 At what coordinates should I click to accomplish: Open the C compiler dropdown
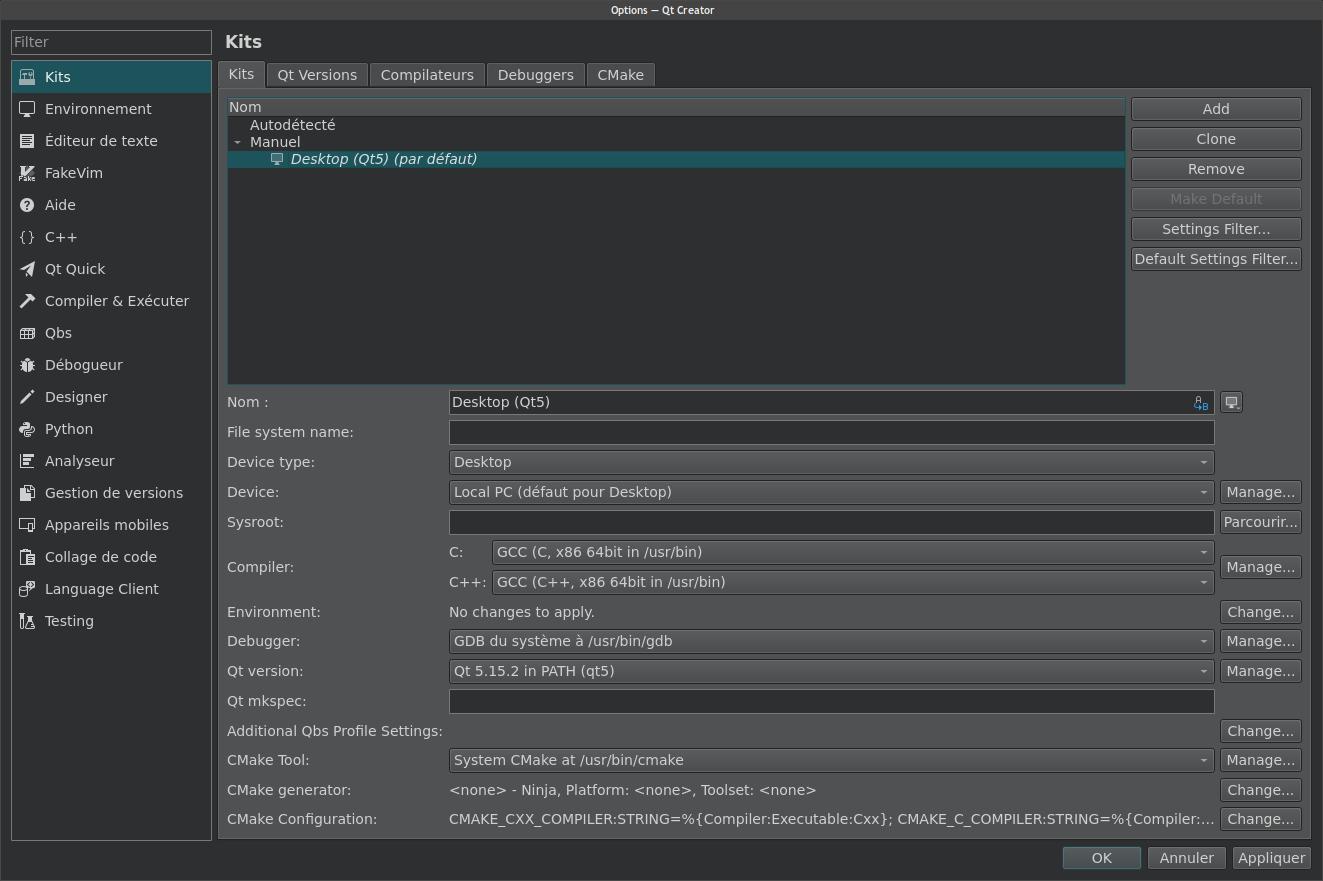(852, 552)
